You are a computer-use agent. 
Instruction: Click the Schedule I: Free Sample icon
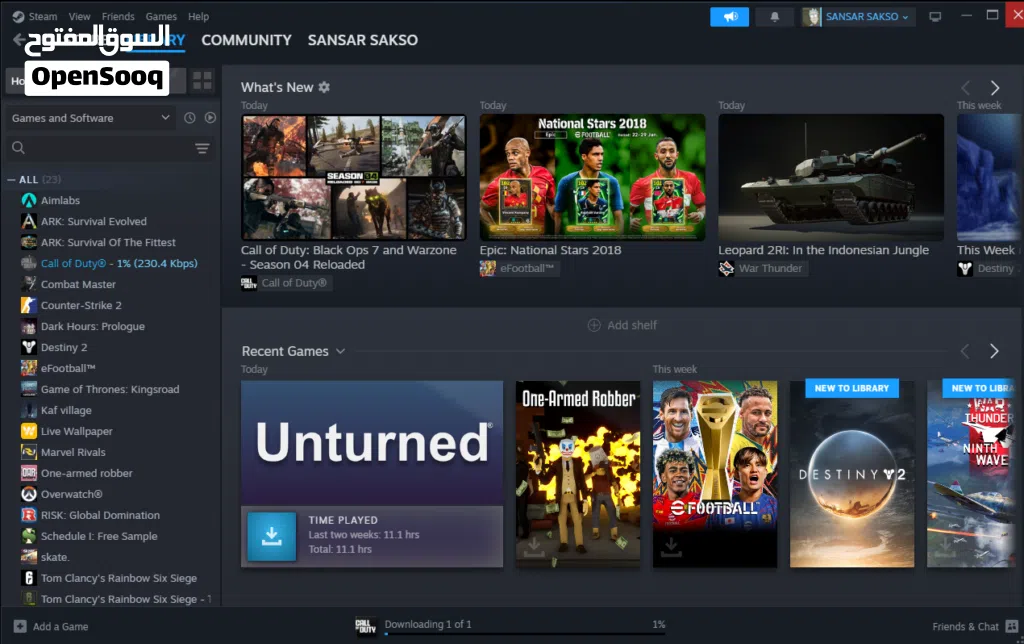(29, 536)
